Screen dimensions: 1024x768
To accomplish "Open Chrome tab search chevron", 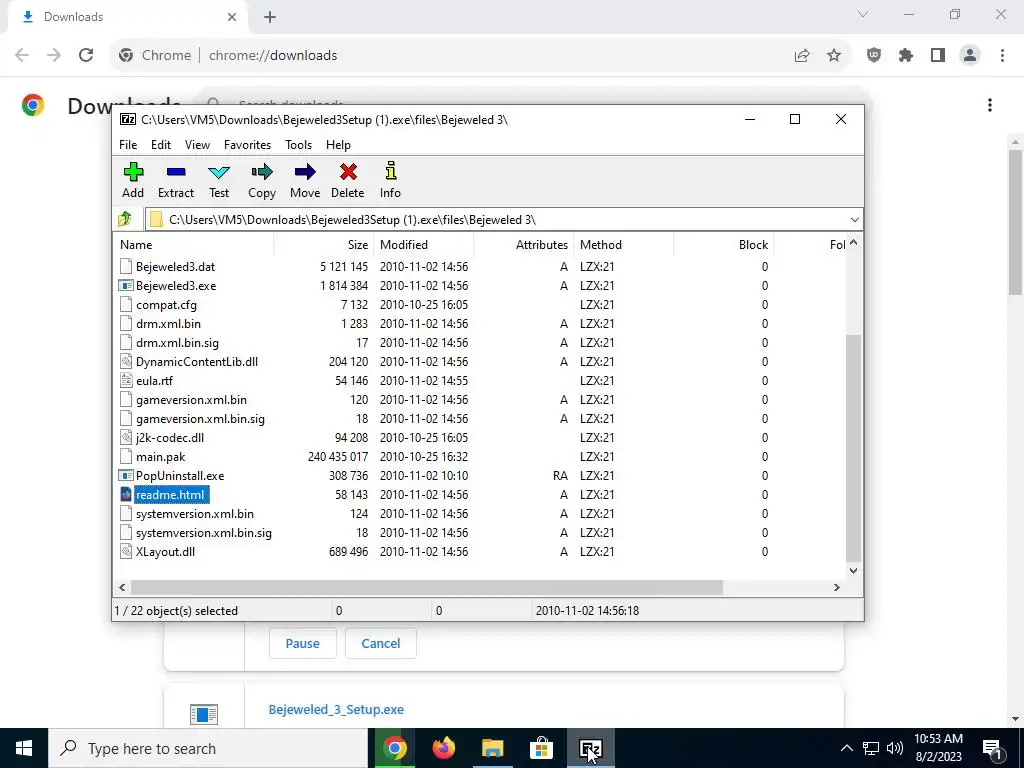I will (x=863, y=14).
